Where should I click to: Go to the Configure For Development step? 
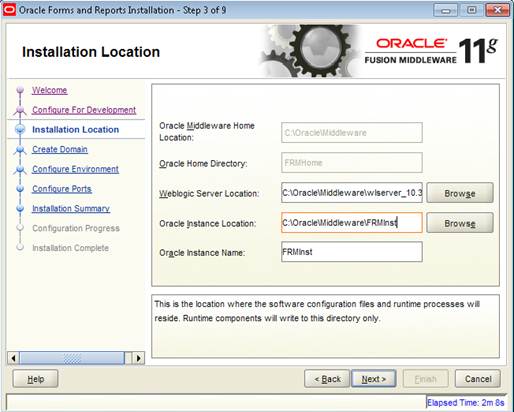(x=84, y=110)
